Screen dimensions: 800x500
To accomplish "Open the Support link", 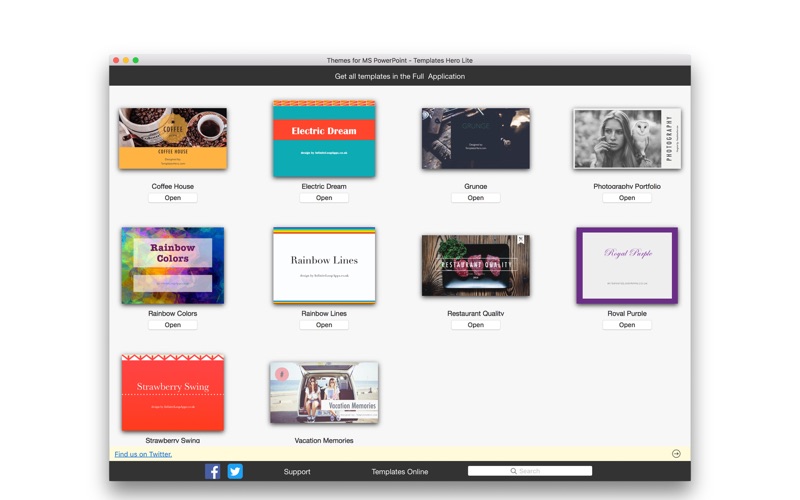I will point(297,471).
